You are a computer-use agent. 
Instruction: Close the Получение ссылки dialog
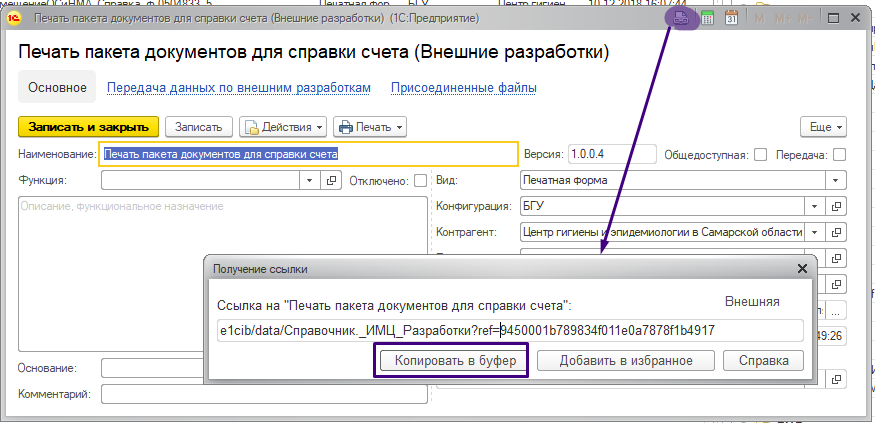802,269
